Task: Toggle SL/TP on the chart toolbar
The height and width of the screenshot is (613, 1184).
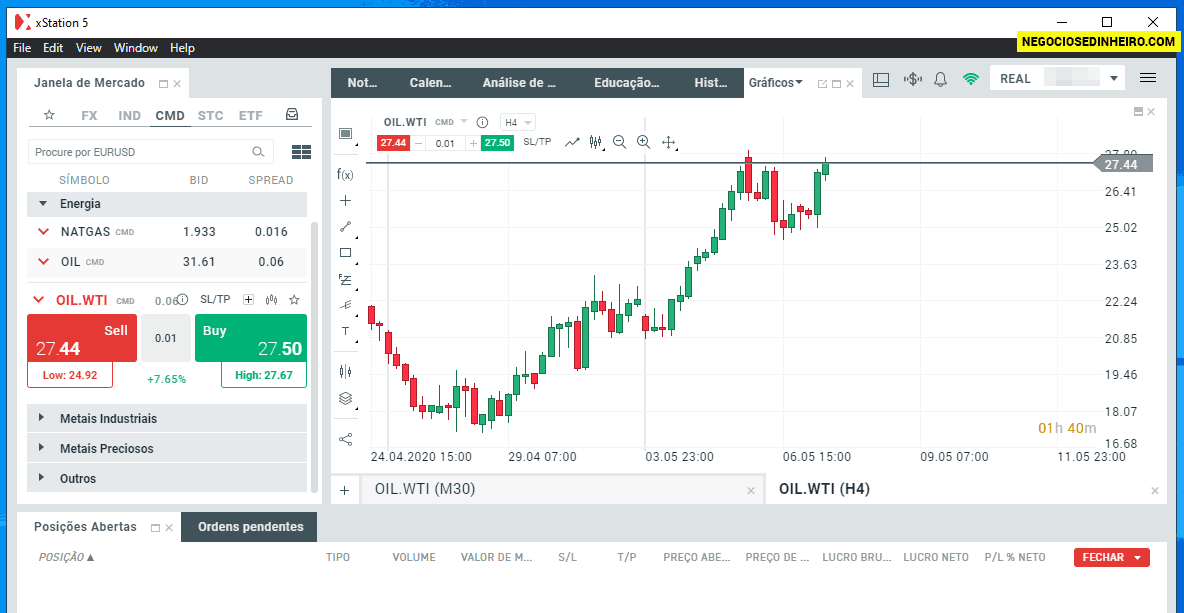Action: 537,142
